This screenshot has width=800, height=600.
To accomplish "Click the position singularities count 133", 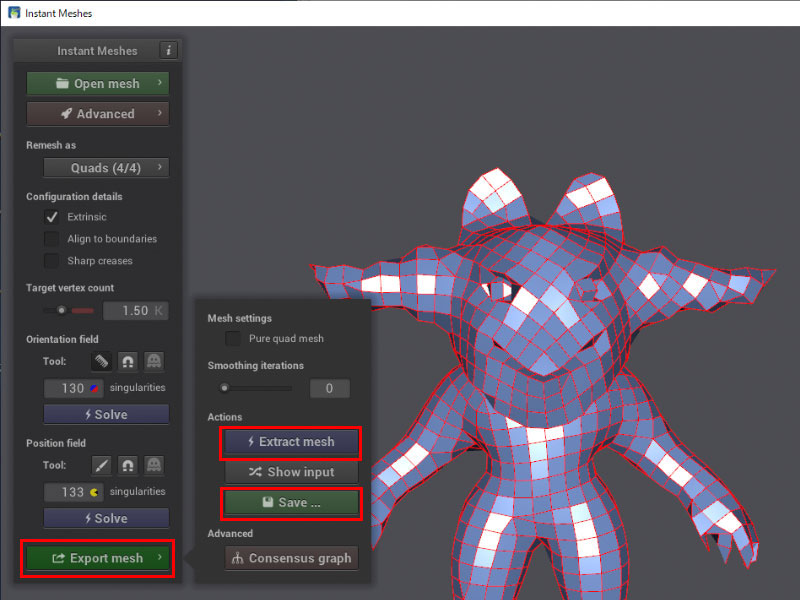I will pyautogui.click(x=73, y=492).
